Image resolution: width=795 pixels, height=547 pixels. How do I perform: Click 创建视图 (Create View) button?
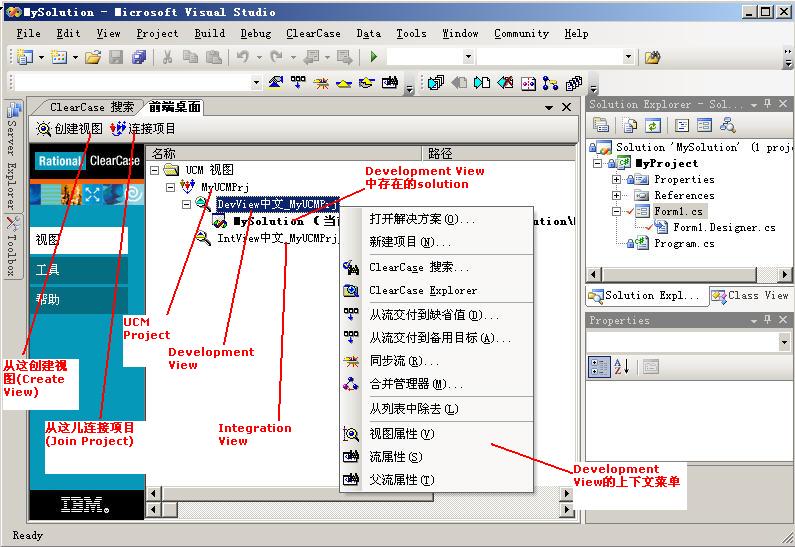pos(69,129)
